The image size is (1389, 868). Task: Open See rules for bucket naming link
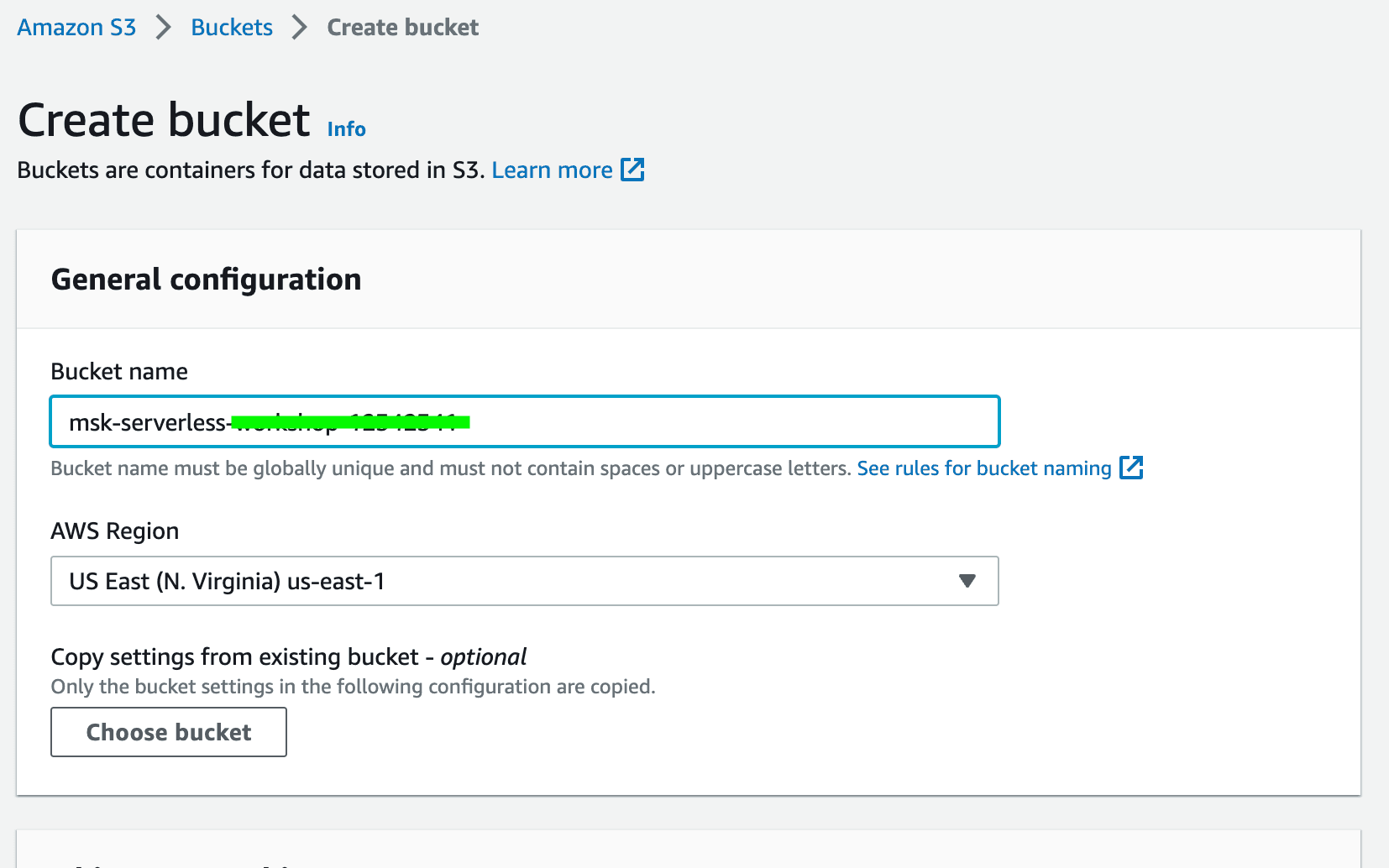(x=983, y=468)
